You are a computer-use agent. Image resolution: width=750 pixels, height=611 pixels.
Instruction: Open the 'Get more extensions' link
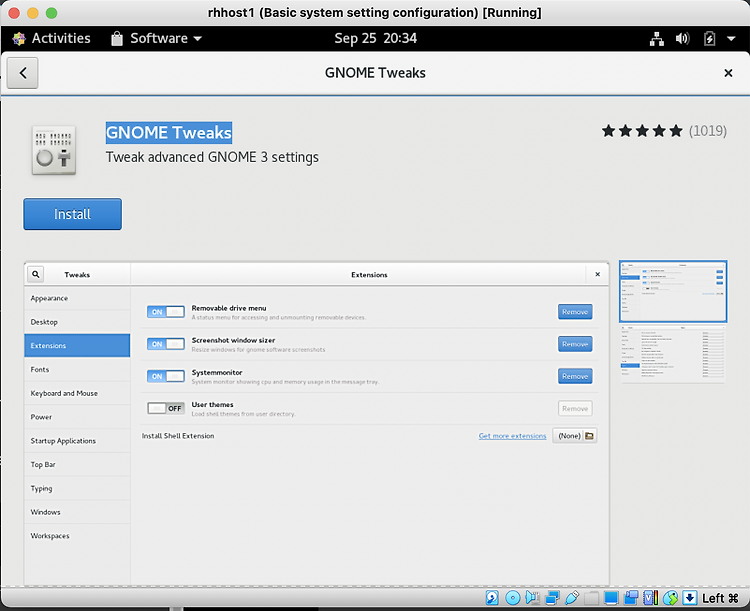pos(512,436)
